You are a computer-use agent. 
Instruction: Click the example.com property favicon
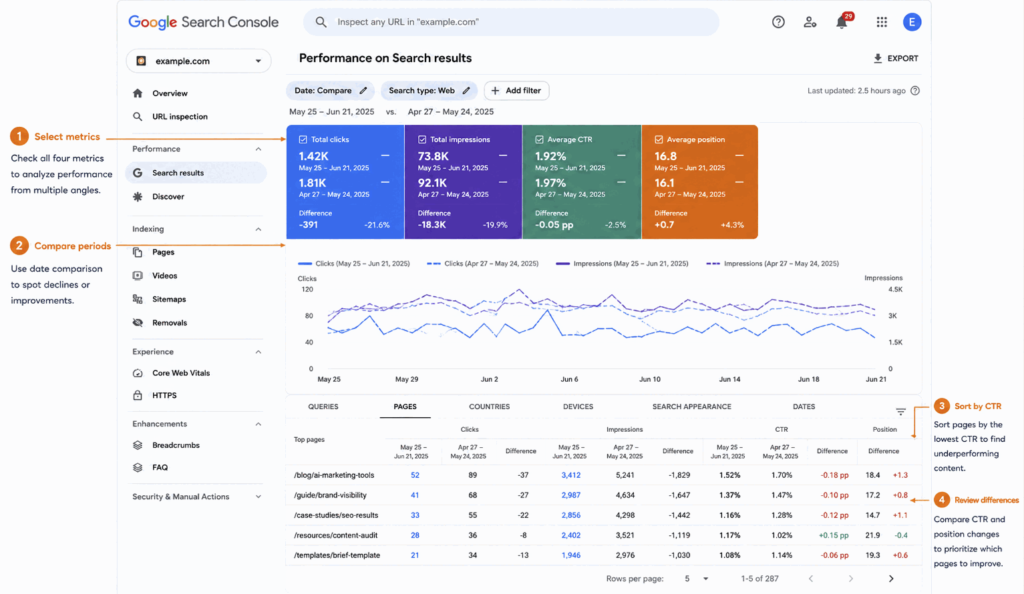pos(141,61)
